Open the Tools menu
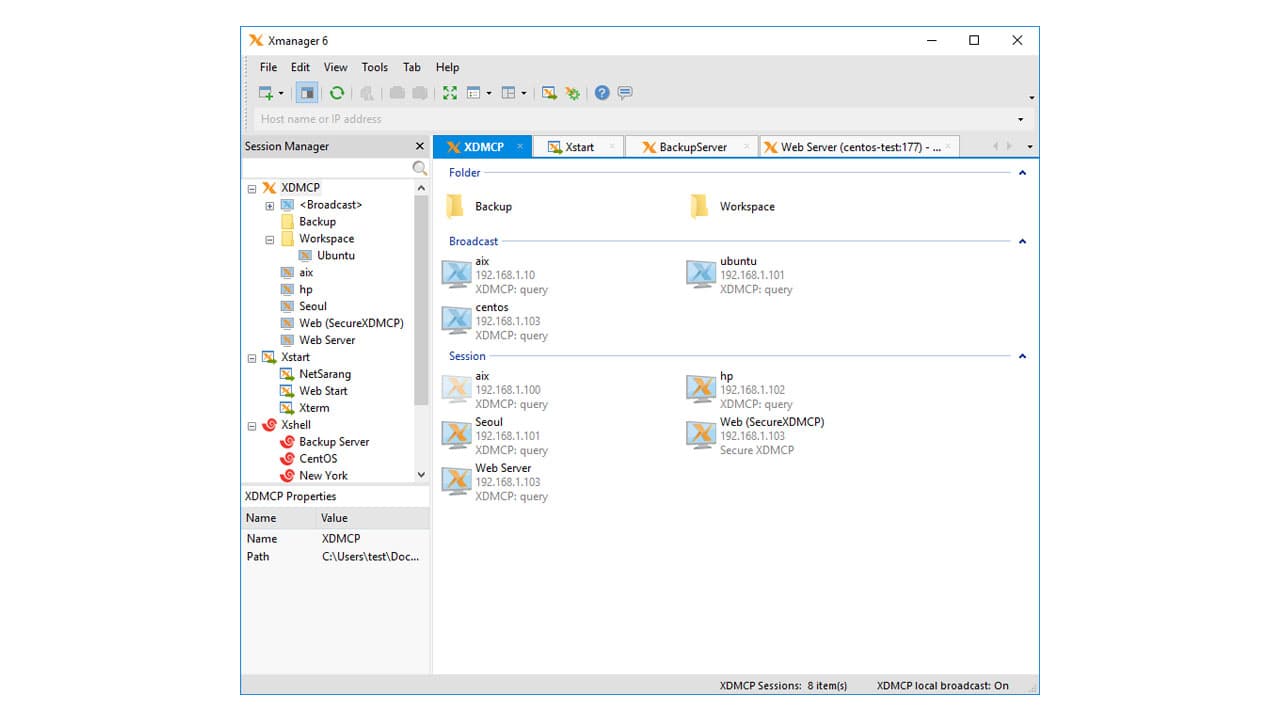 [x=374, y=67]
